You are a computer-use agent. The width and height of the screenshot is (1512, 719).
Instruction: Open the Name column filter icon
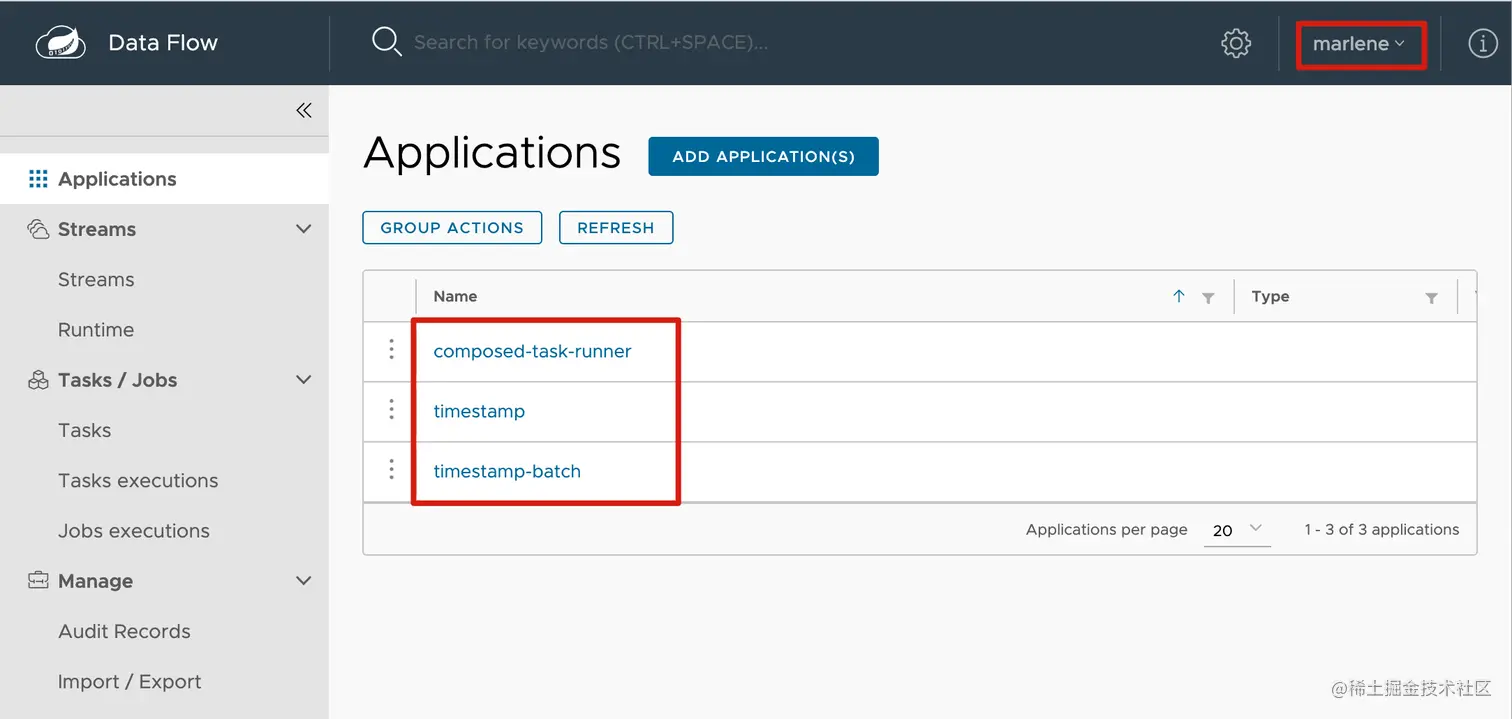click(x=1208, y=297)
